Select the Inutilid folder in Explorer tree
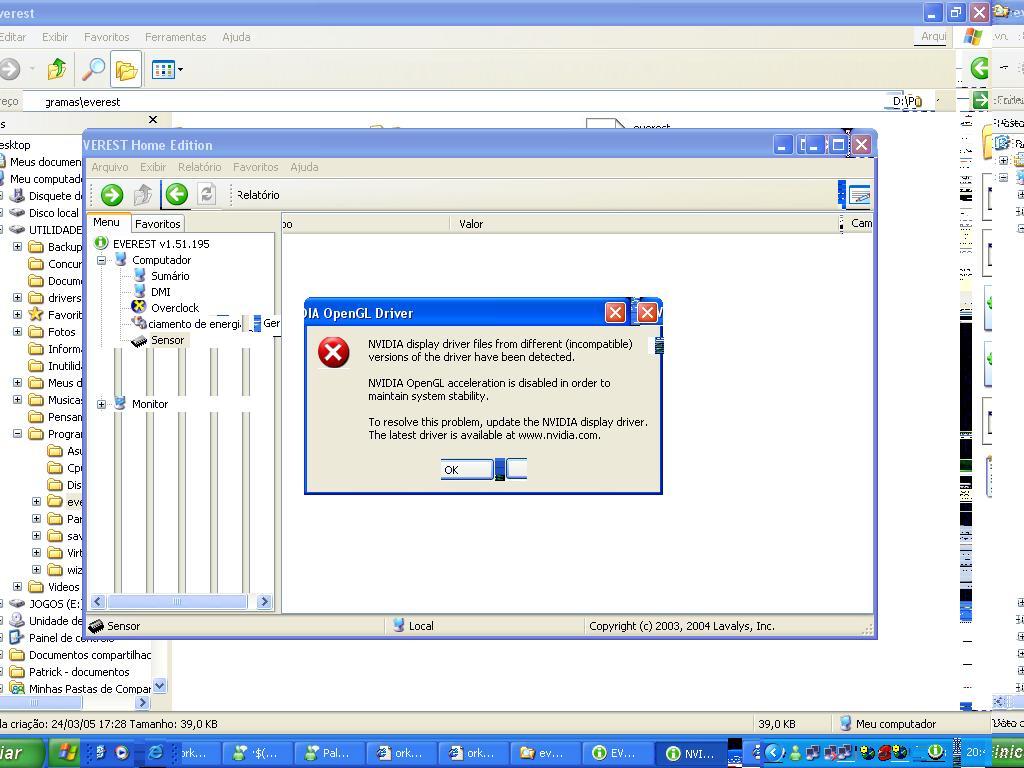This screenshot has width=1024, height=768. (x=65, y=365)
